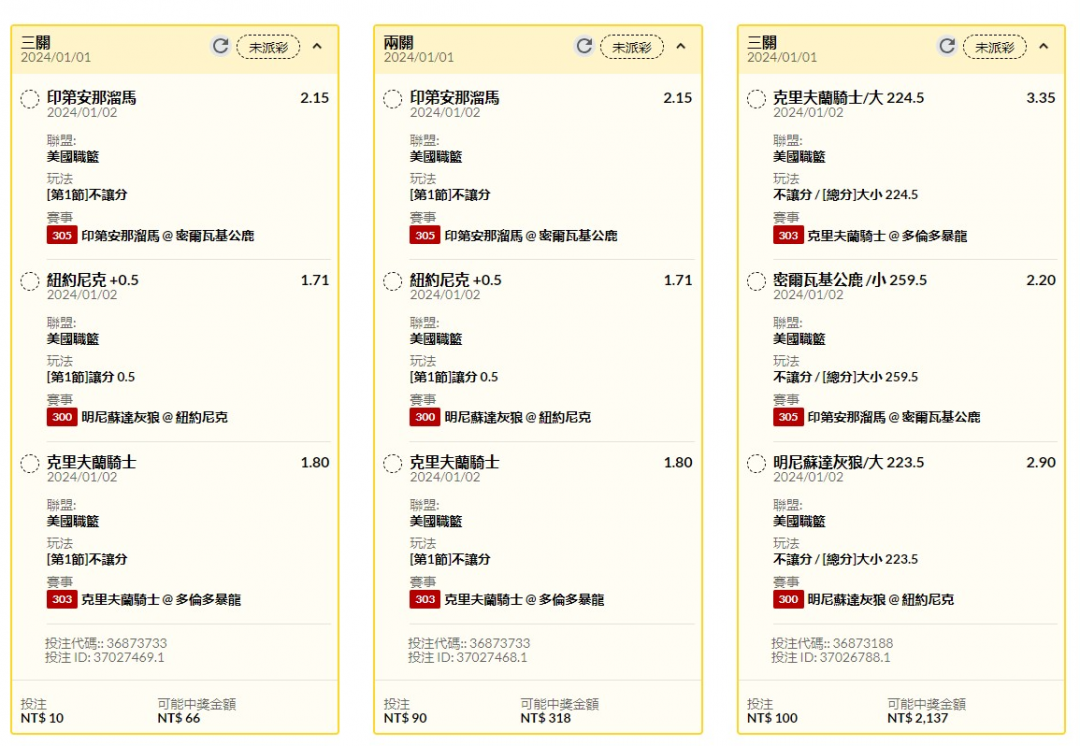
Task: Click the 三關 title on the 37027469.1 bet card
Action: 35,43
